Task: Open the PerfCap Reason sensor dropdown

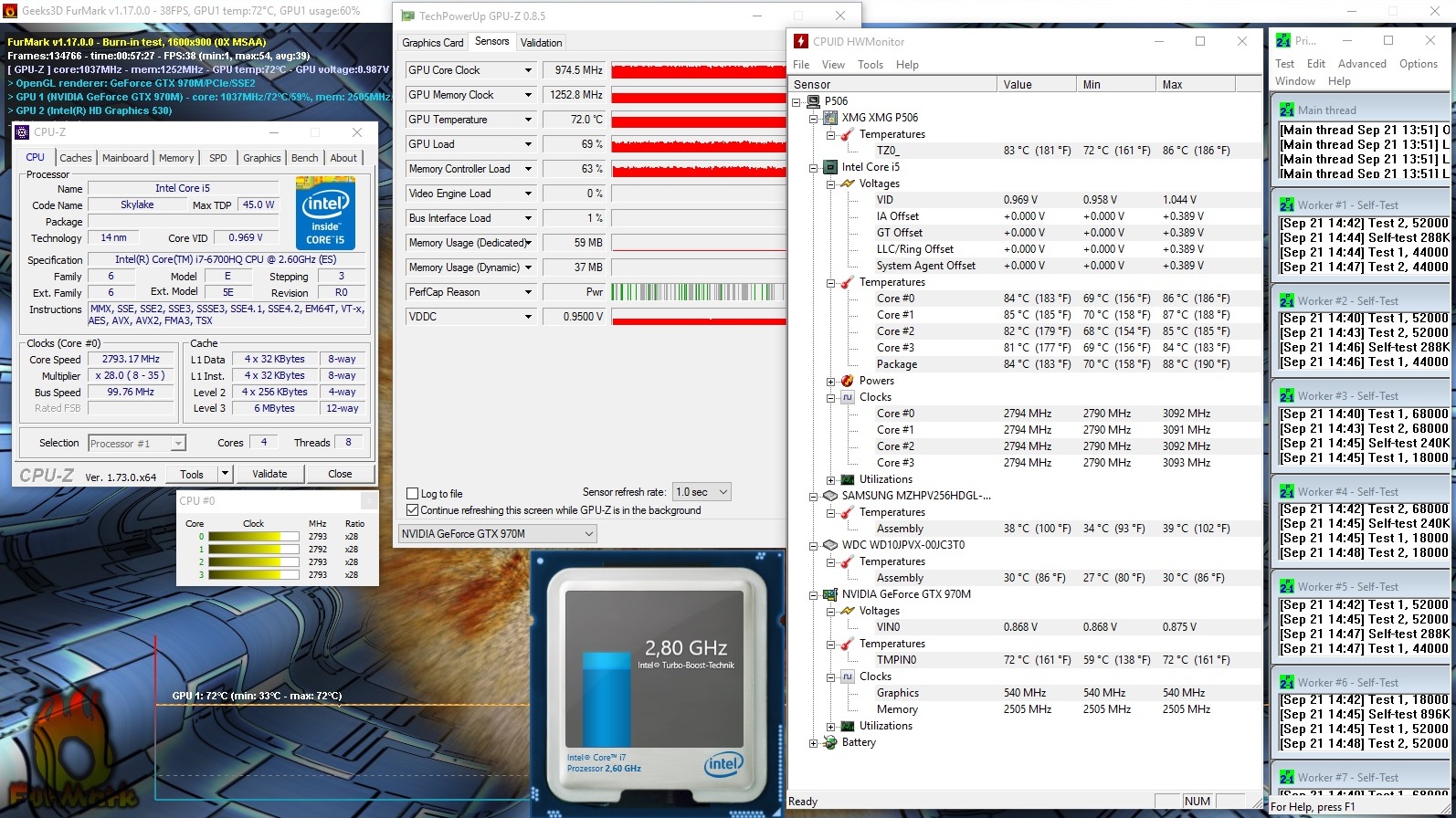Action: click(528, 292)
